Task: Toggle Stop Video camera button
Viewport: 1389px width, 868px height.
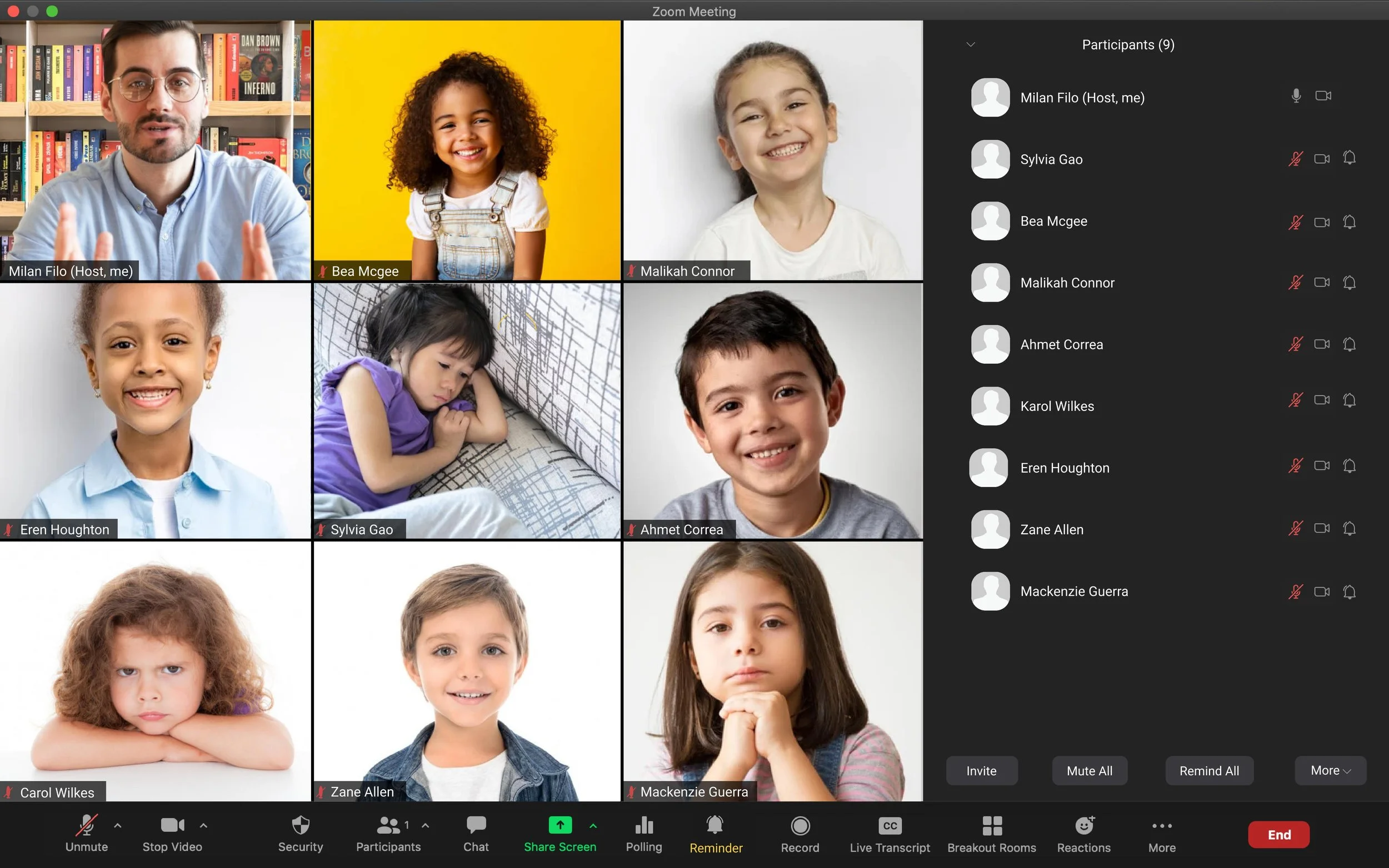Action: coord(172,826)
